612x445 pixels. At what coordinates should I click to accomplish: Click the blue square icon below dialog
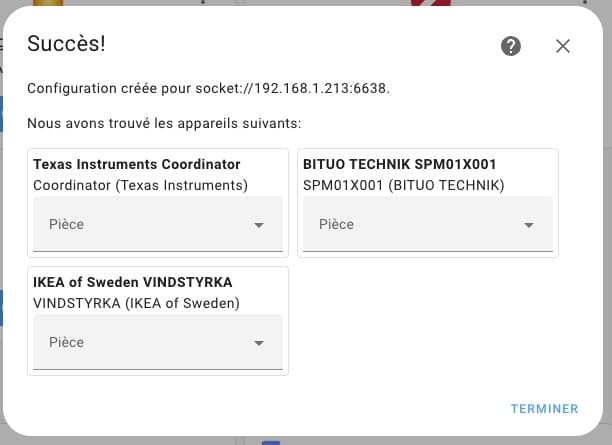[x=270, y=441]
